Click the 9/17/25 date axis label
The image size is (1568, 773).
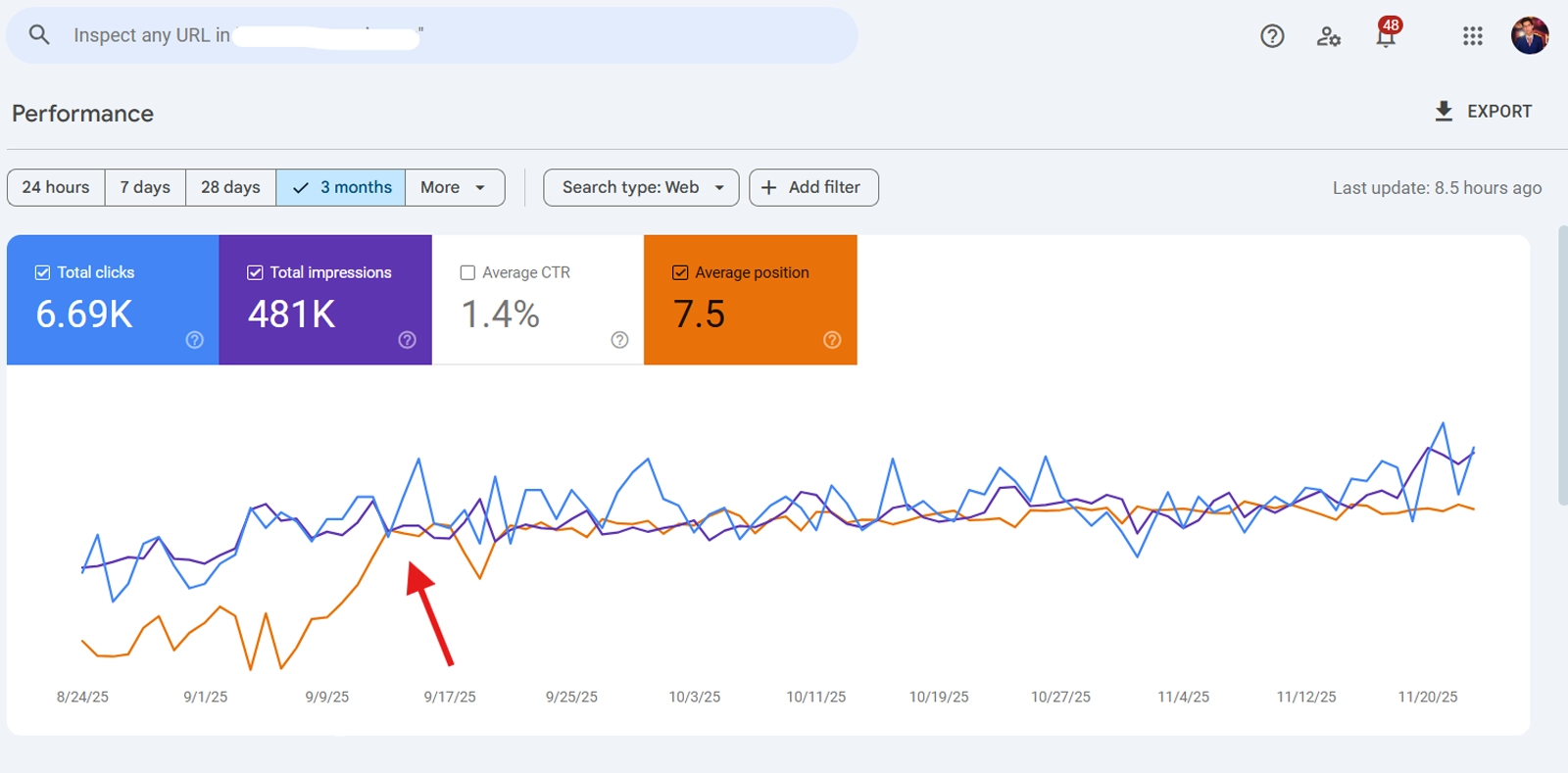[x=450, y=697]
